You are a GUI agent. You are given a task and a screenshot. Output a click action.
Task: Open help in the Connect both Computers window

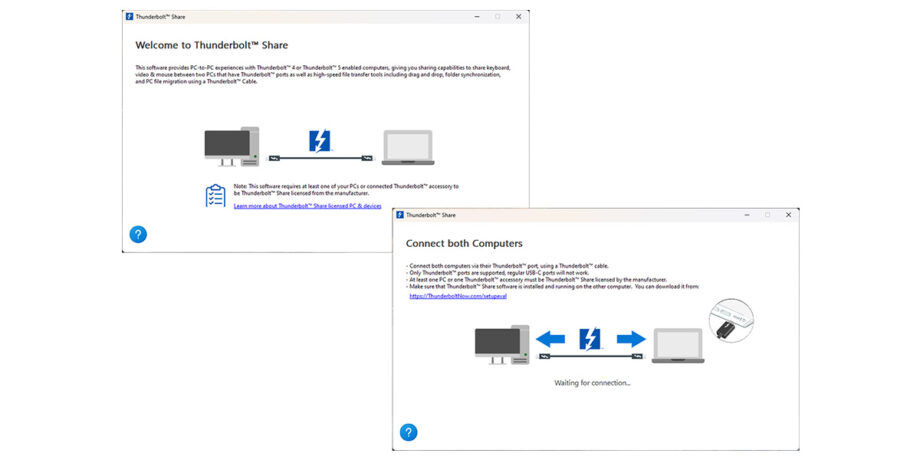[408, 432]
